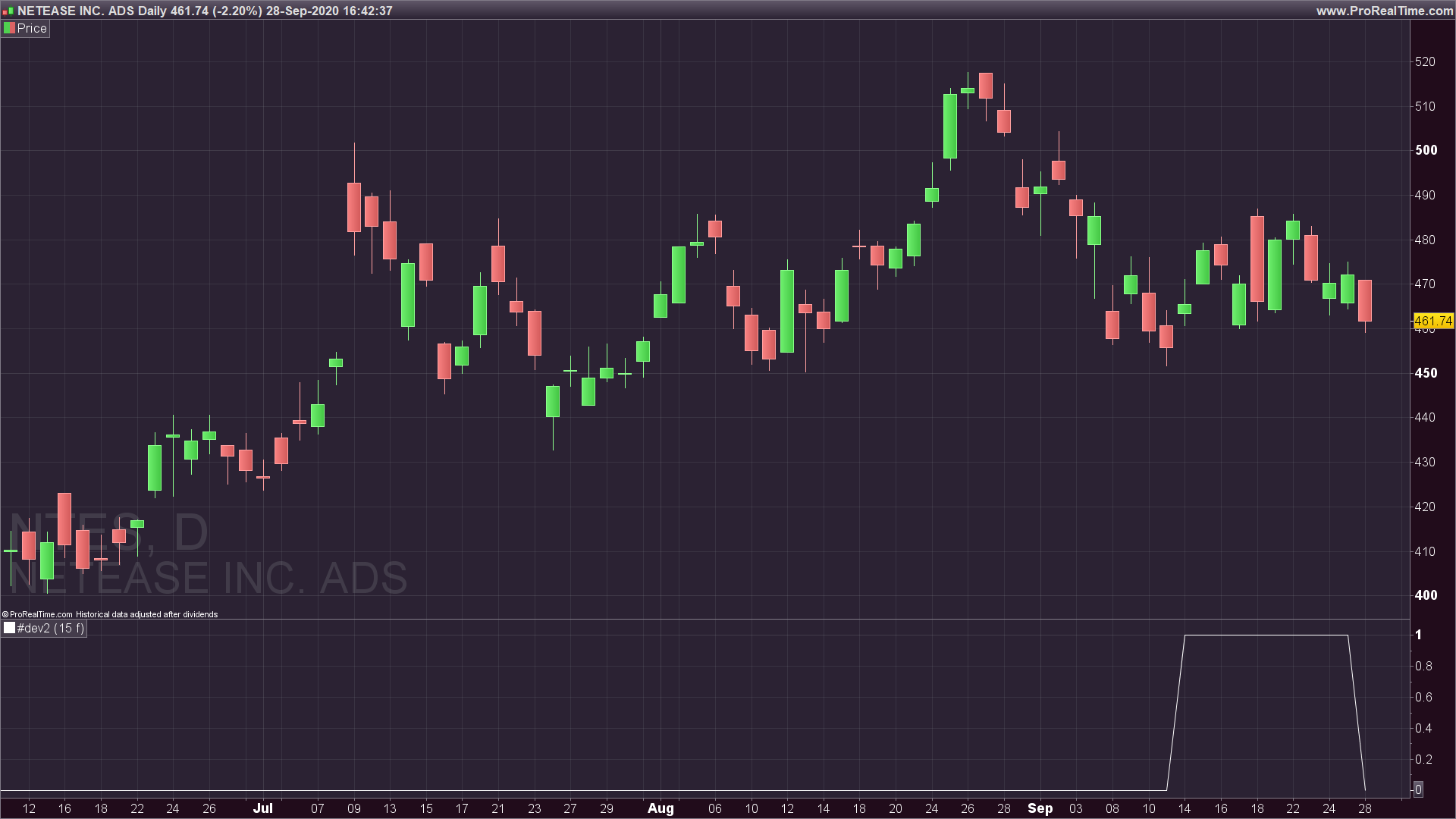Click the last red candle near 461.74
This screenshot has height=819, width=1456.
(x=1364, y=300)
